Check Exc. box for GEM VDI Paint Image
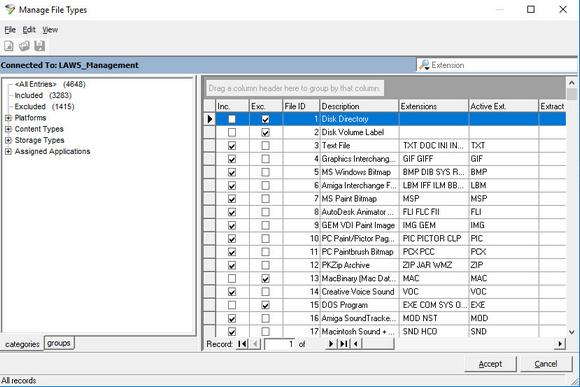This screenshot has width=580, height=387. tap(265, 225)
